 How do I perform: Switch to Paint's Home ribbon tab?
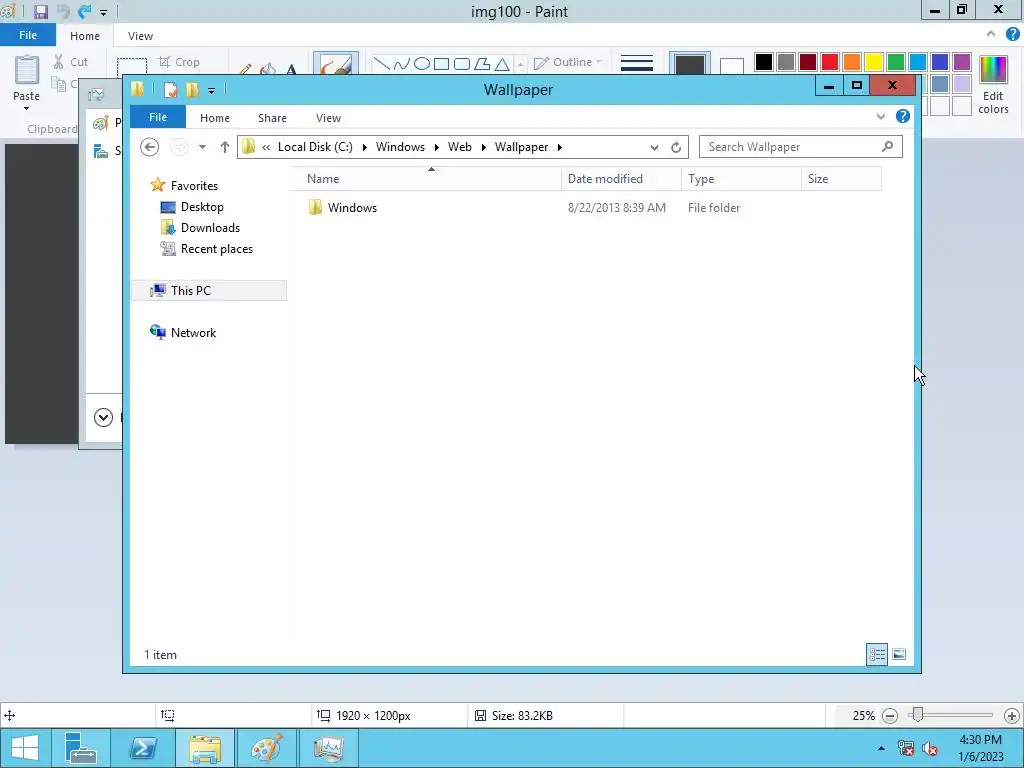click(85, 36)
